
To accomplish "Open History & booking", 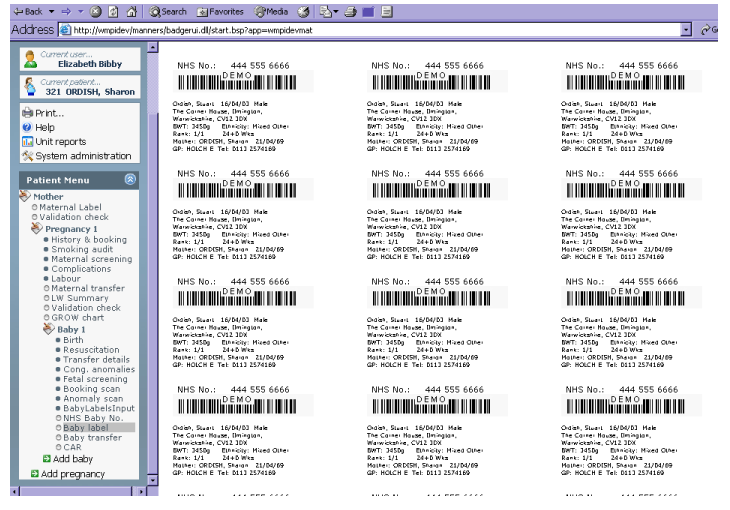I will pos(89,239).
